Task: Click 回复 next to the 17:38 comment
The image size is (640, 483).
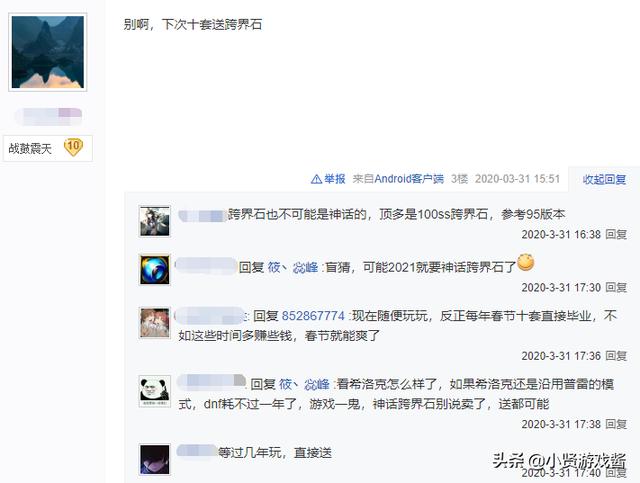Action: [x=616, y=424]
